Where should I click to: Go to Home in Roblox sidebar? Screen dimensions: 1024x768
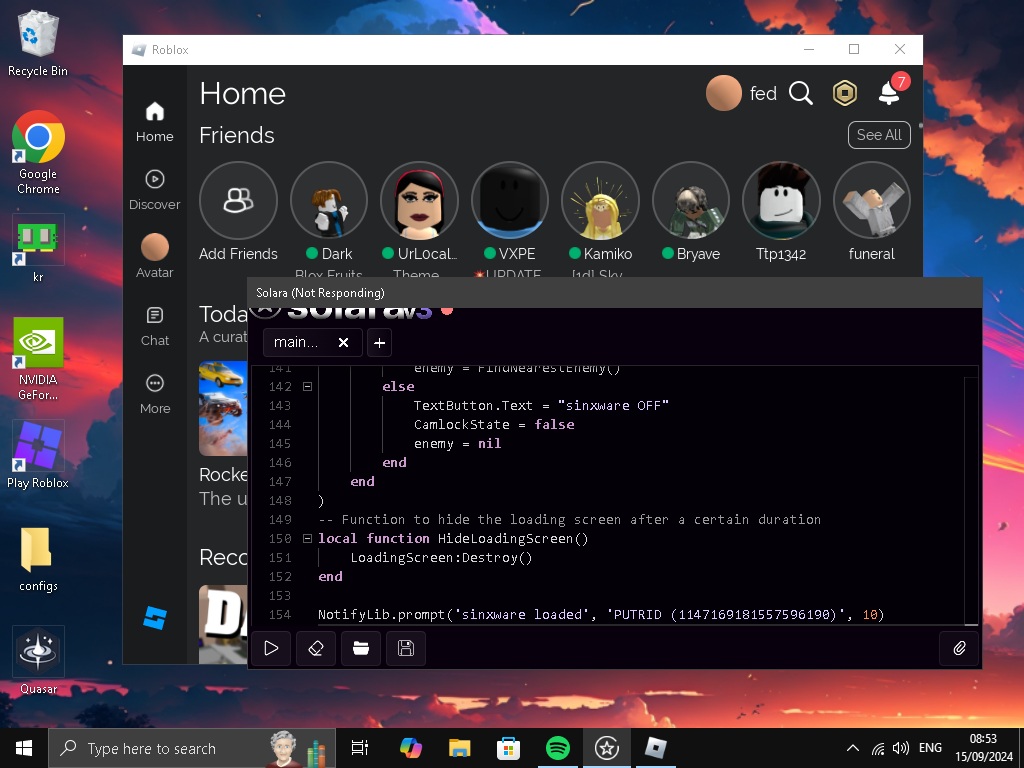pyautogui.click(x=155, y=122)
